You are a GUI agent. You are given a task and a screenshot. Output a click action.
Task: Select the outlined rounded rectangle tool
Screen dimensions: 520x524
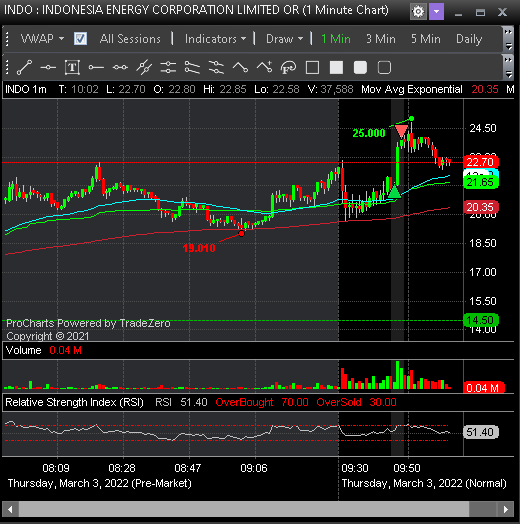pos(384,68)
